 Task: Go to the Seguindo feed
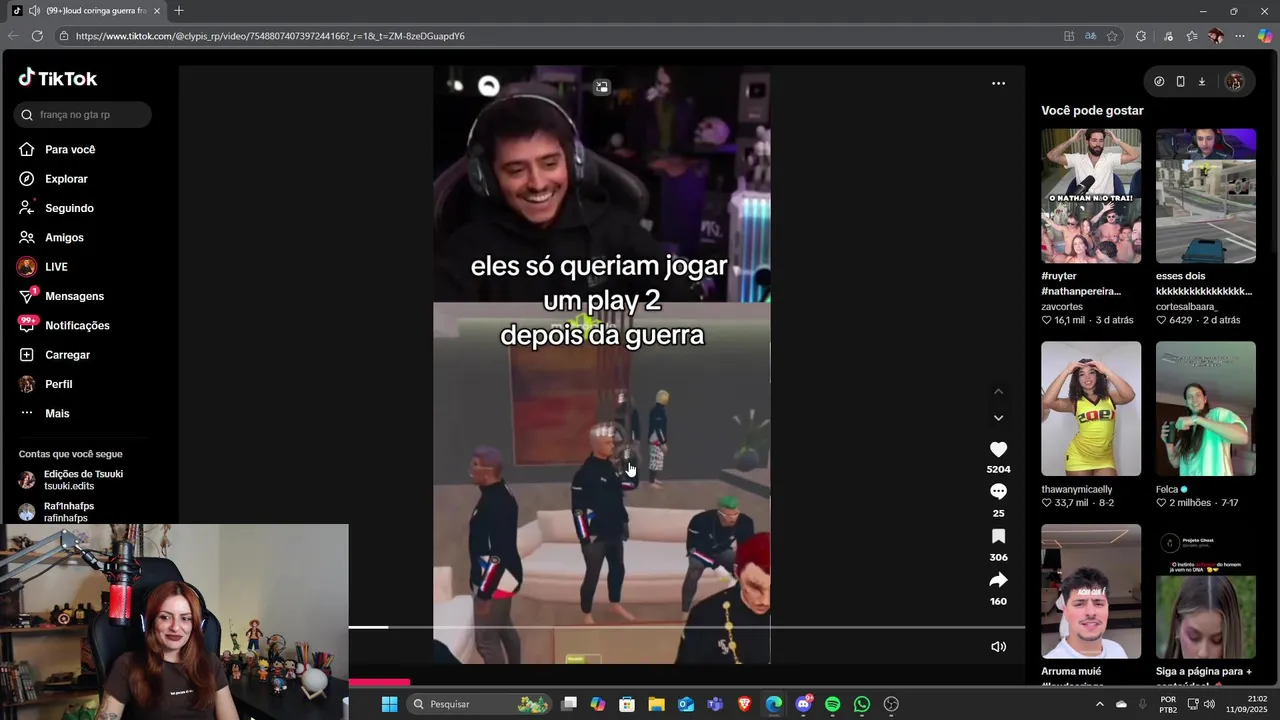pos(56,208)
